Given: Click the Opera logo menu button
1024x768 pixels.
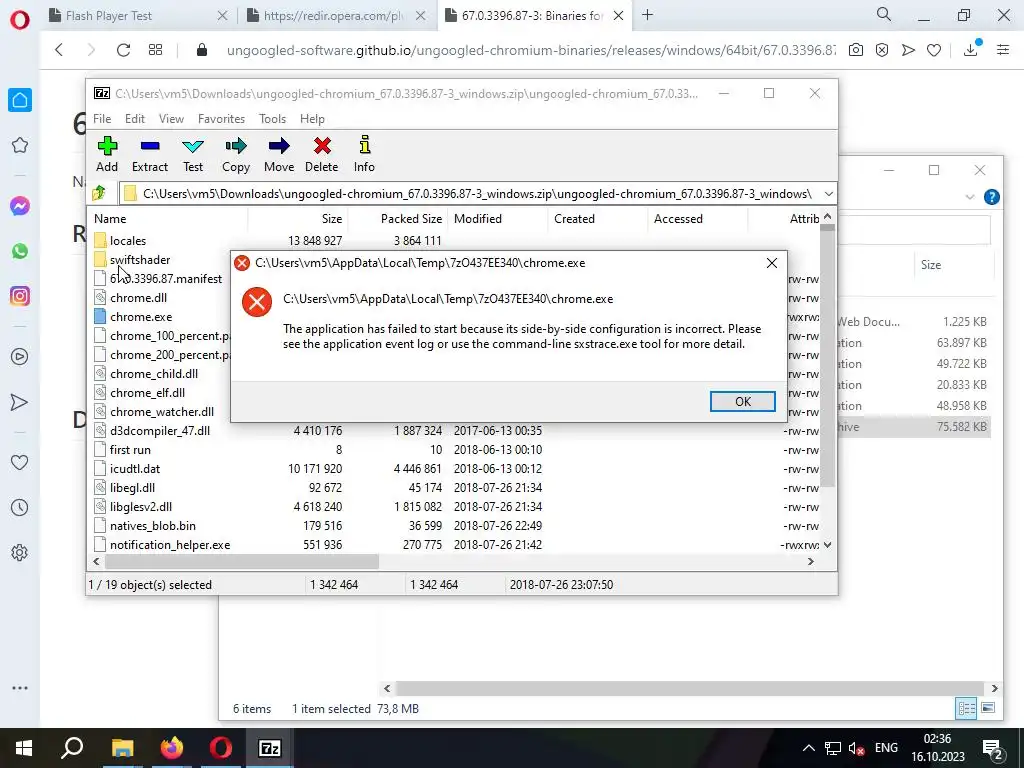Looking at the screenshot, I should pyautogui.click(x=20, y=20).
